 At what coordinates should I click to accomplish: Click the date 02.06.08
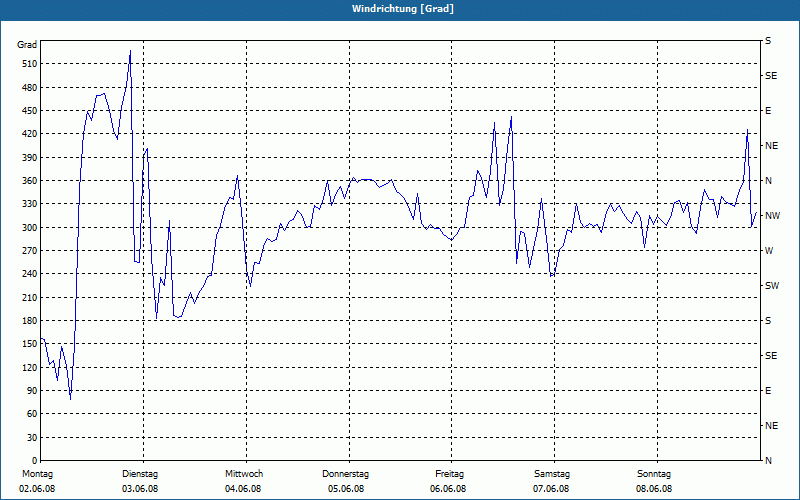[x=37, y=489]
